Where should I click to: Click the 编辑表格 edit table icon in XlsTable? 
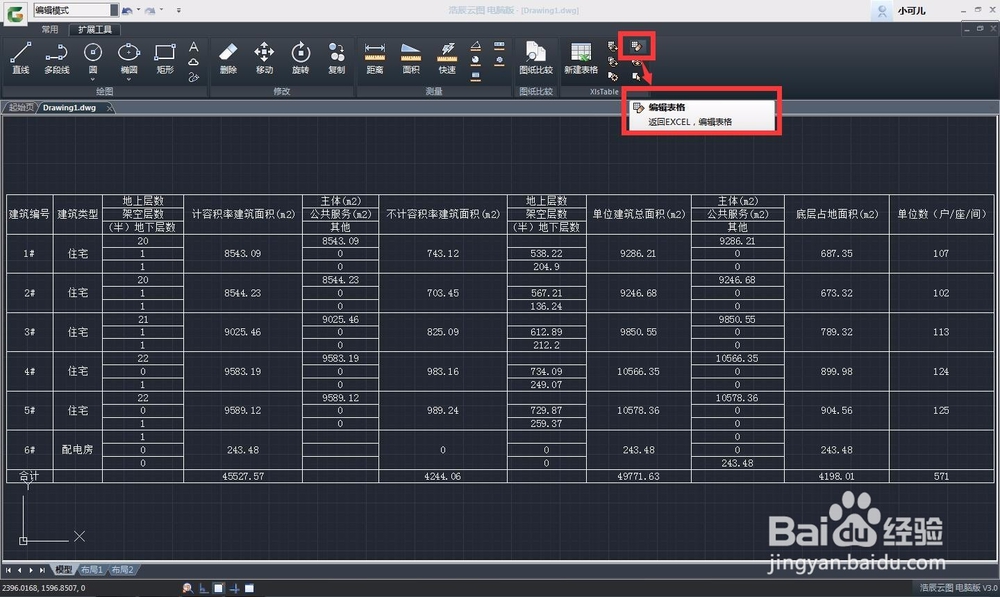click(636, 46)
